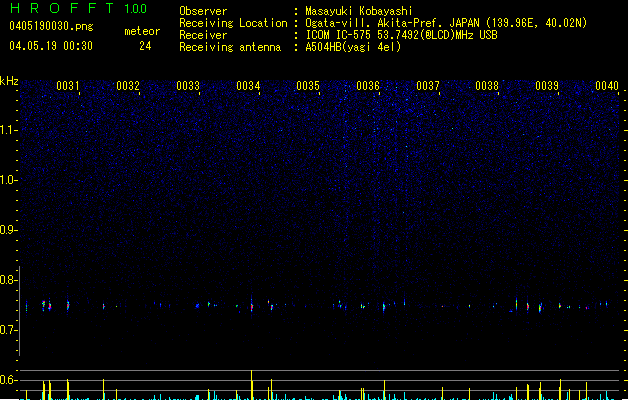Click the Receiving antenna label
Viewport: 629px width, 400px height.
coord(230,47)
